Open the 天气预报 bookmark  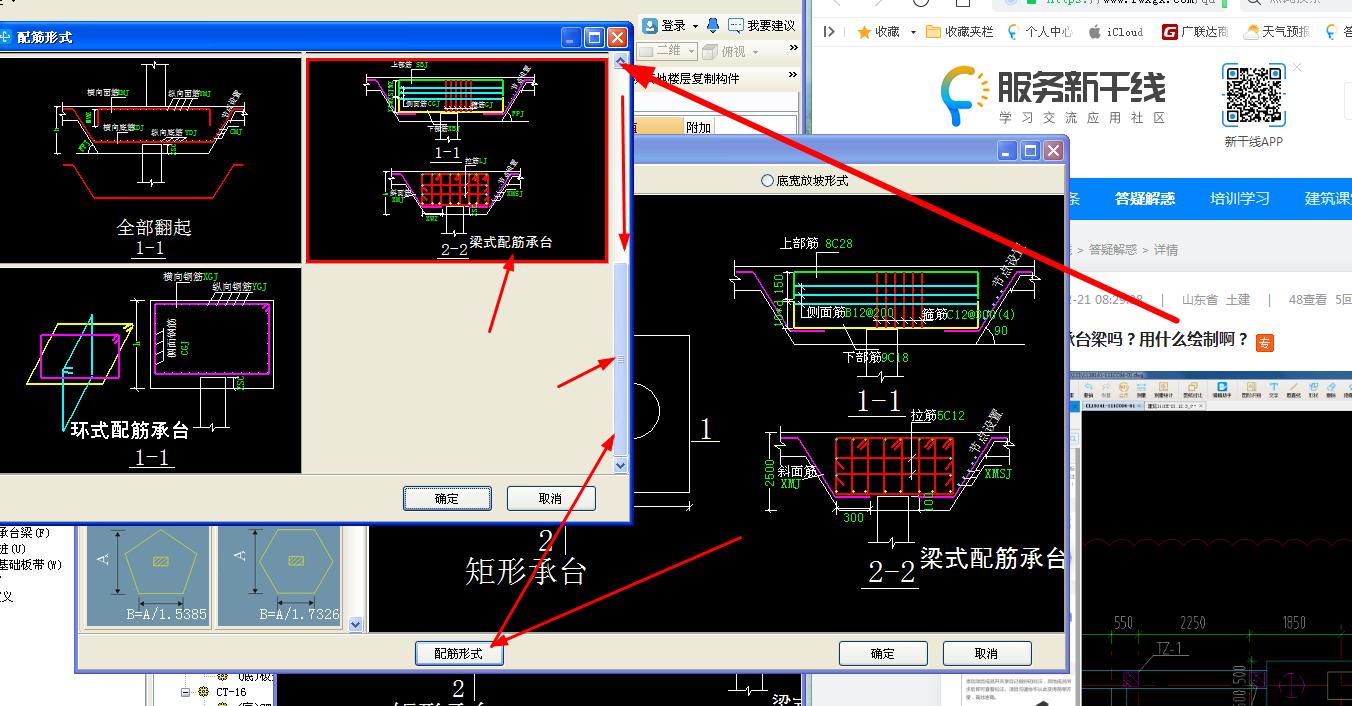point(1277,32)
